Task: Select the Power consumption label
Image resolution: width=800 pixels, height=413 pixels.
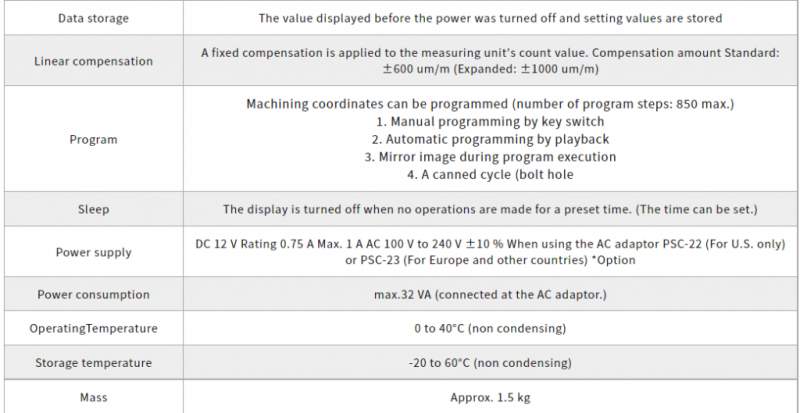Action: click(x=93, y=295)
